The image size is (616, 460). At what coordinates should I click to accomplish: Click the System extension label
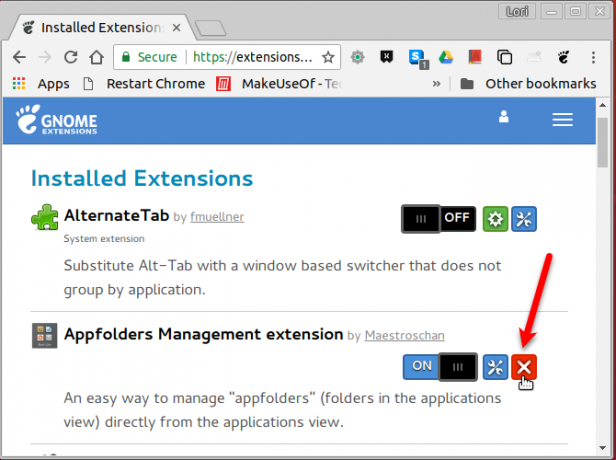click(104, 238)
